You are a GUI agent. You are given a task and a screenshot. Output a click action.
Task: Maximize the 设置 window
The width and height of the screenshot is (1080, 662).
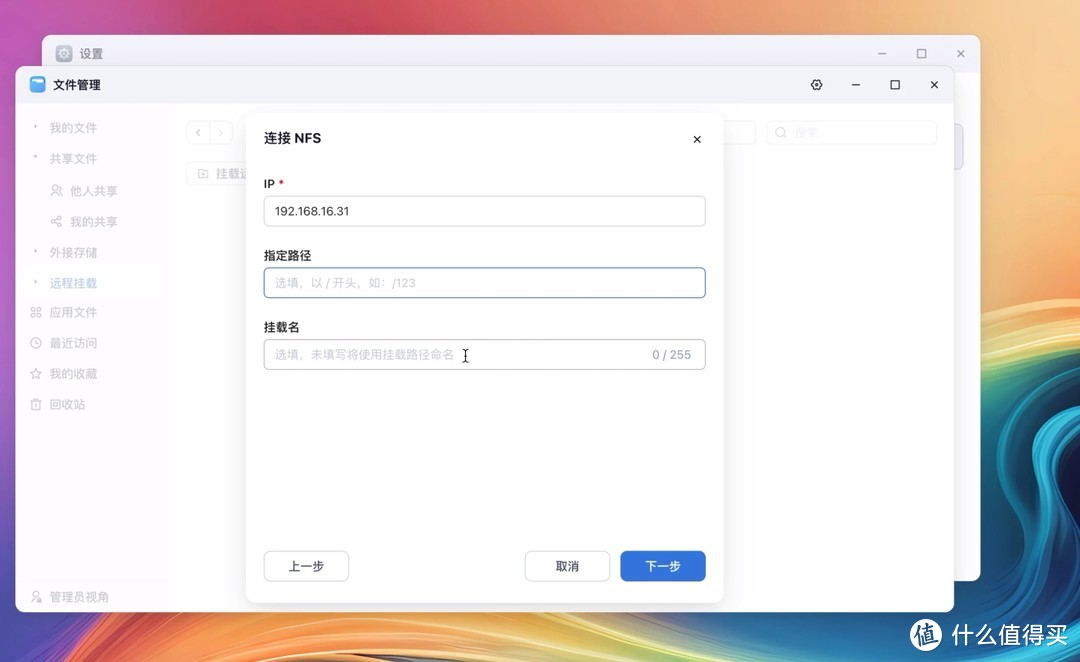coord(922,54)
